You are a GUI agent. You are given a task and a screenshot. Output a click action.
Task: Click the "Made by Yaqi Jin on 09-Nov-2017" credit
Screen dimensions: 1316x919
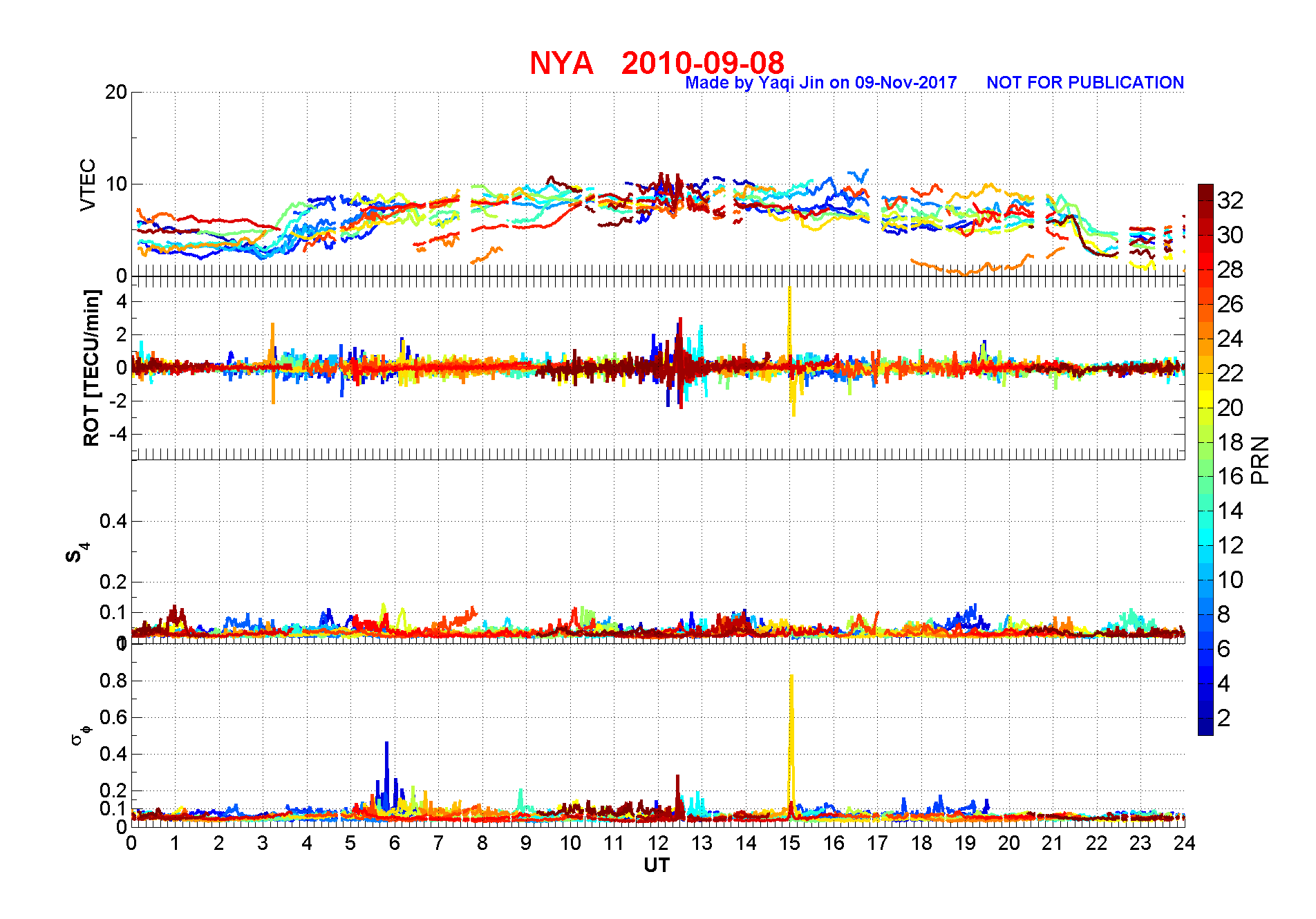click(821, 83)
